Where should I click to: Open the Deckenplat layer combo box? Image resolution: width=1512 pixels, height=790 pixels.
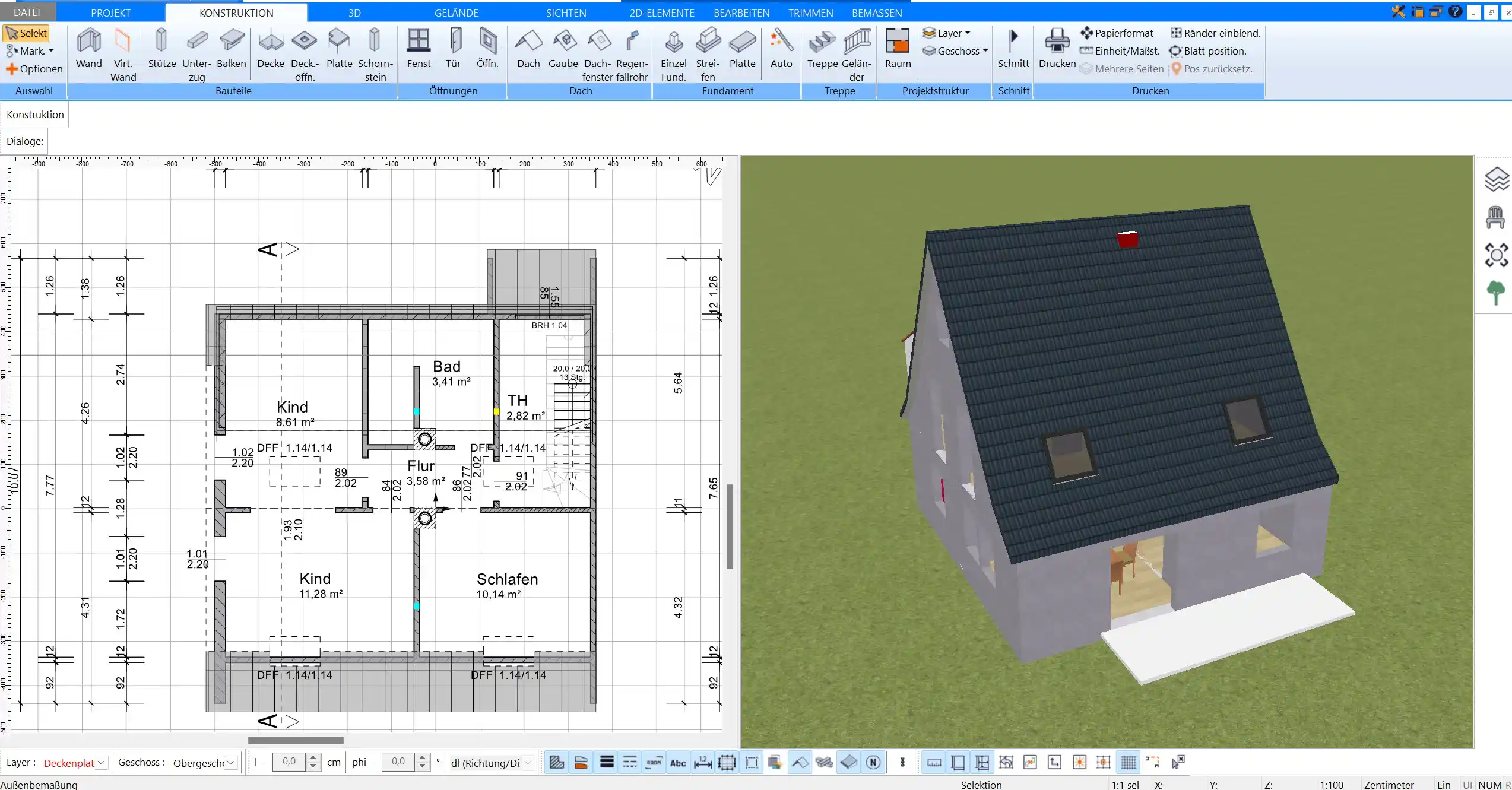[74, 763]
